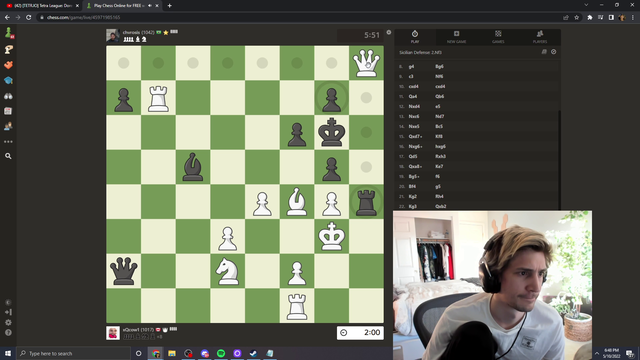Switch to the Players tab
640x360 pixels.
[540, 37]
